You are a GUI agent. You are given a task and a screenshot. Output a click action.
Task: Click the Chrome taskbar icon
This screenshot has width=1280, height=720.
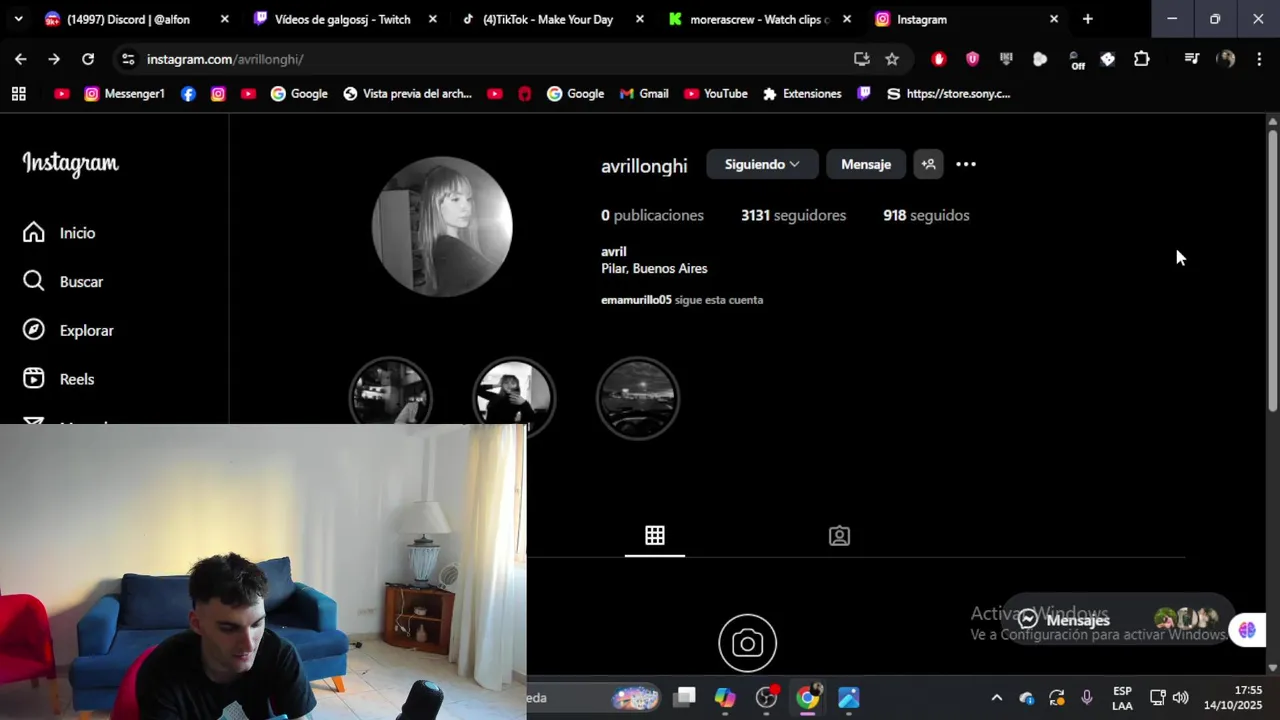pyautogui.click(x=807, y=697)
